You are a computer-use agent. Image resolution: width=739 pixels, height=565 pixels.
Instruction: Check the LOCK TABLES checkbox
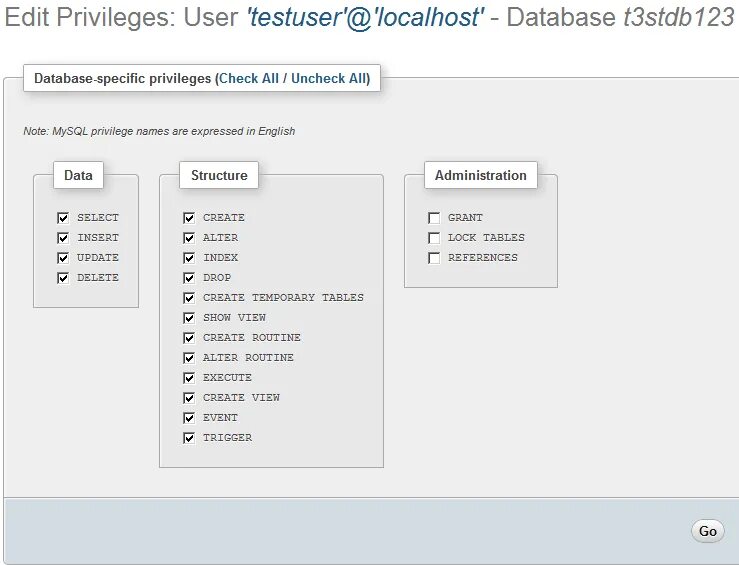[434, 238]
